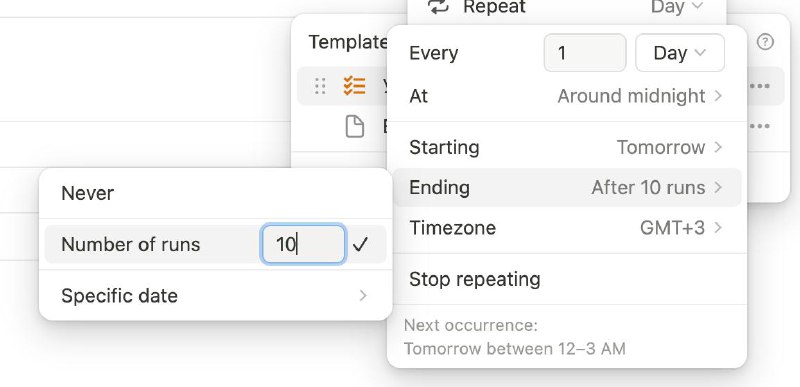Screen dimensions: 800x387
Task: Open the Starting Tomorrow setting
Action: [566, 147]
